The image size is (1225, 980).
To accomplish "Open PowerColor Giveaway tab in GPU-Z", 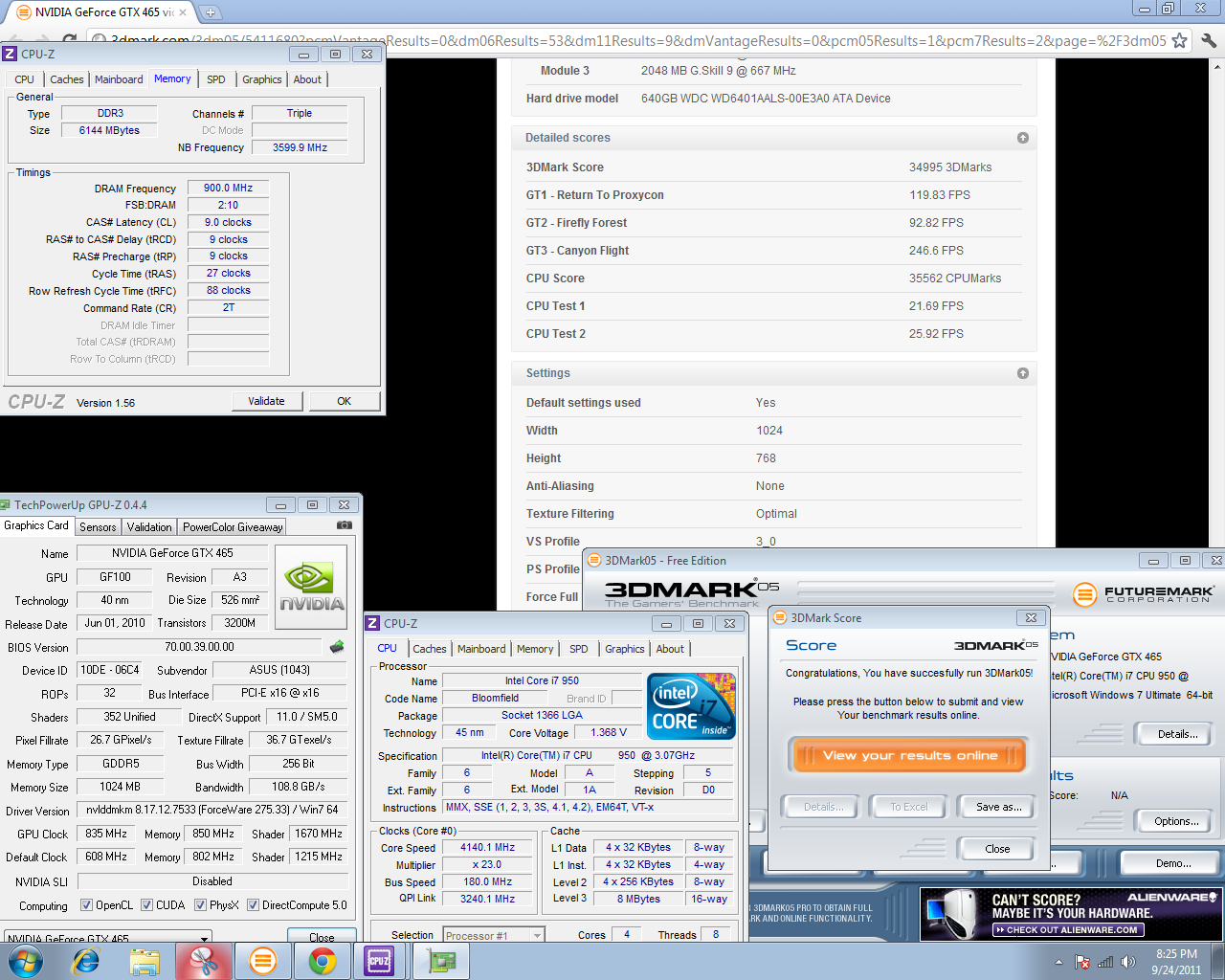I will (233, 527).
